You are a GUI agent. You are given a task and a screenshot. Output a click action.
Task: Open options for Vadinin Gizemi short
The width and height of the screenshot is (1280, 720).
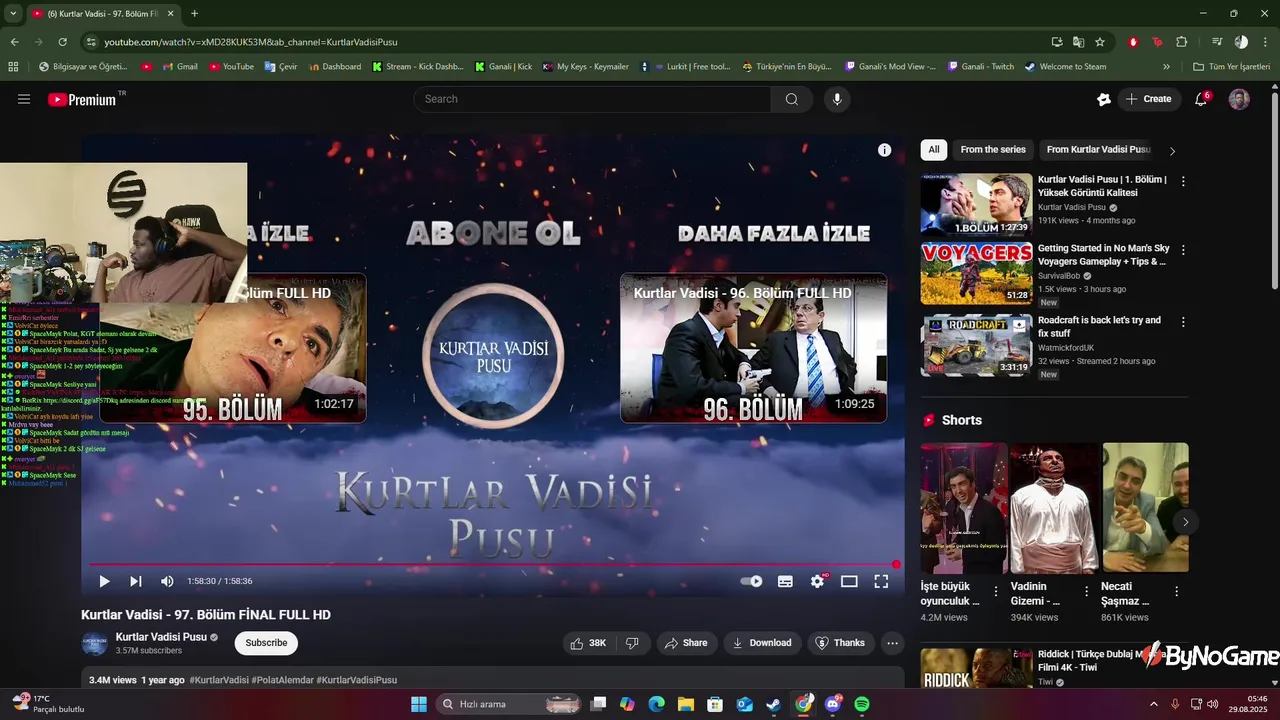tap(1087, 591)
